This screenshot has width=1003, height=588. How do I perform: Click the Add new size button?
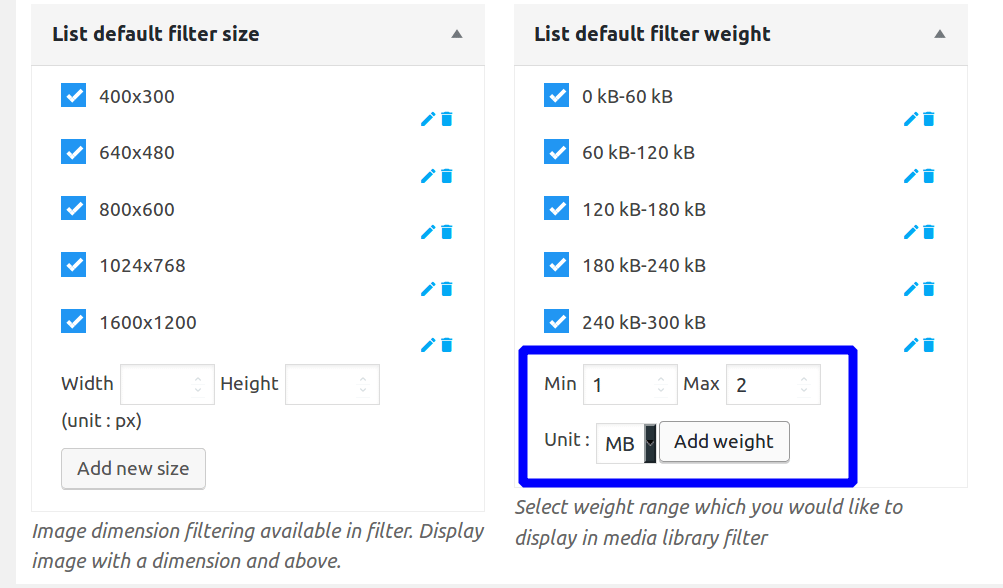pyautogui.click(x=133, y=468)
